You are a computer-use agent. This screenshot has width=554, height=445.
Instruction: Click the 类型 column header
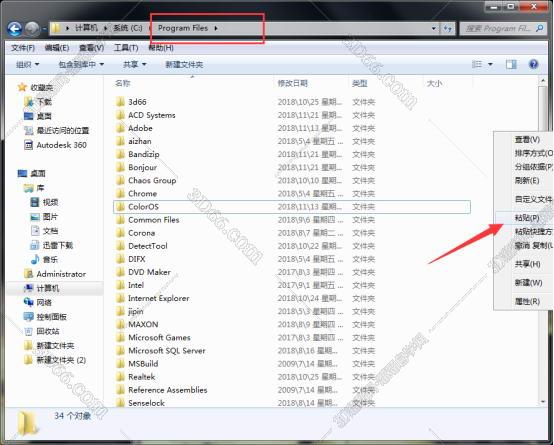(x=360, y=83)
